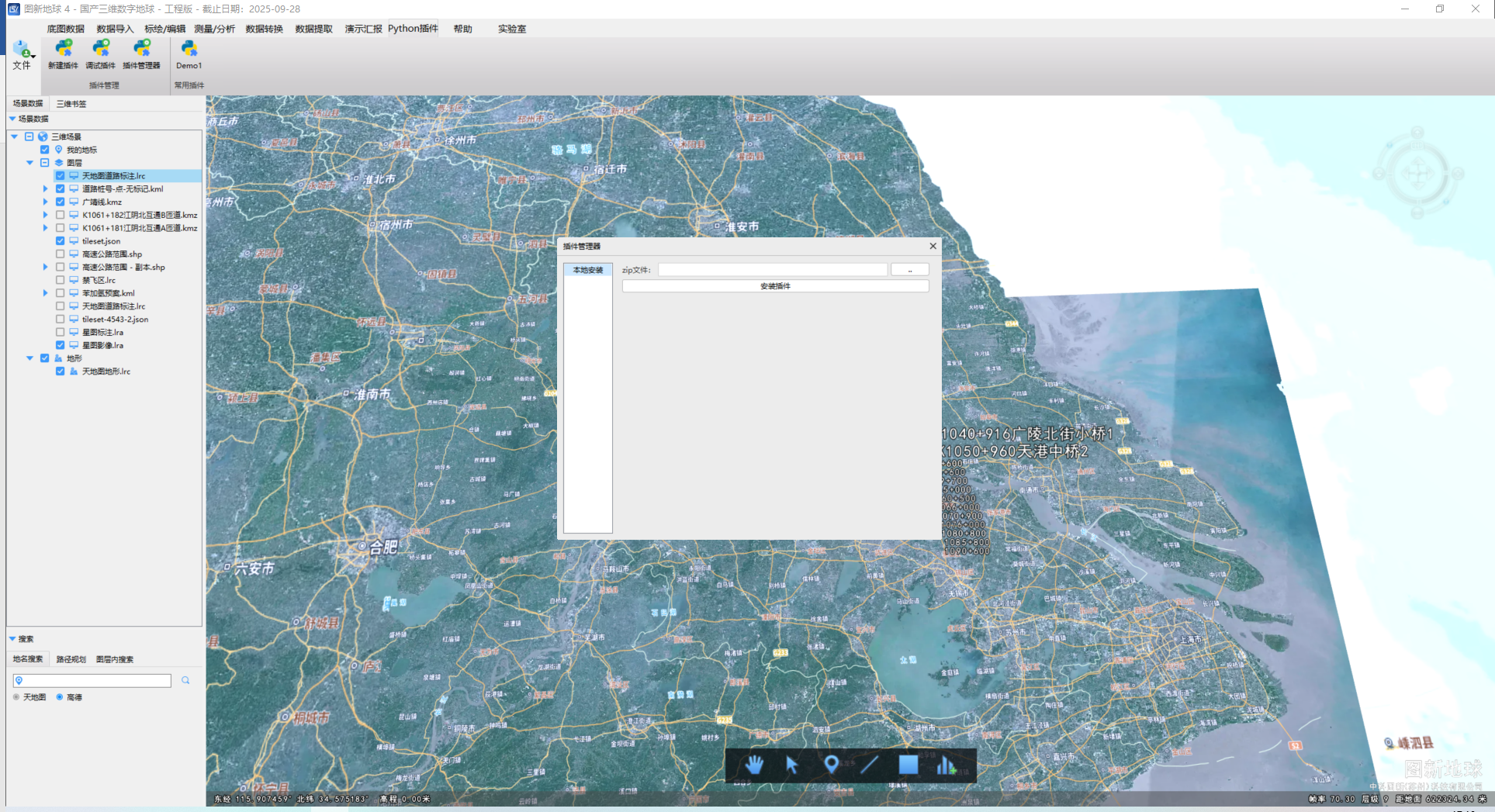Click the 安装插件 install button
The width and height of the screenshot is (1495, 812).
click(x=775, y=286)
